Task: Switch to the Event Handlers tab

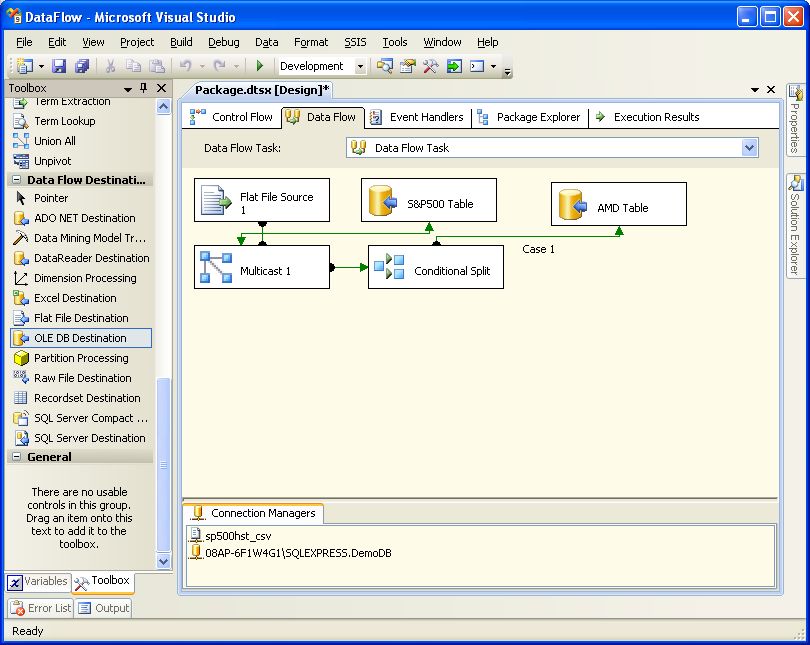Action: click(416, 117)
